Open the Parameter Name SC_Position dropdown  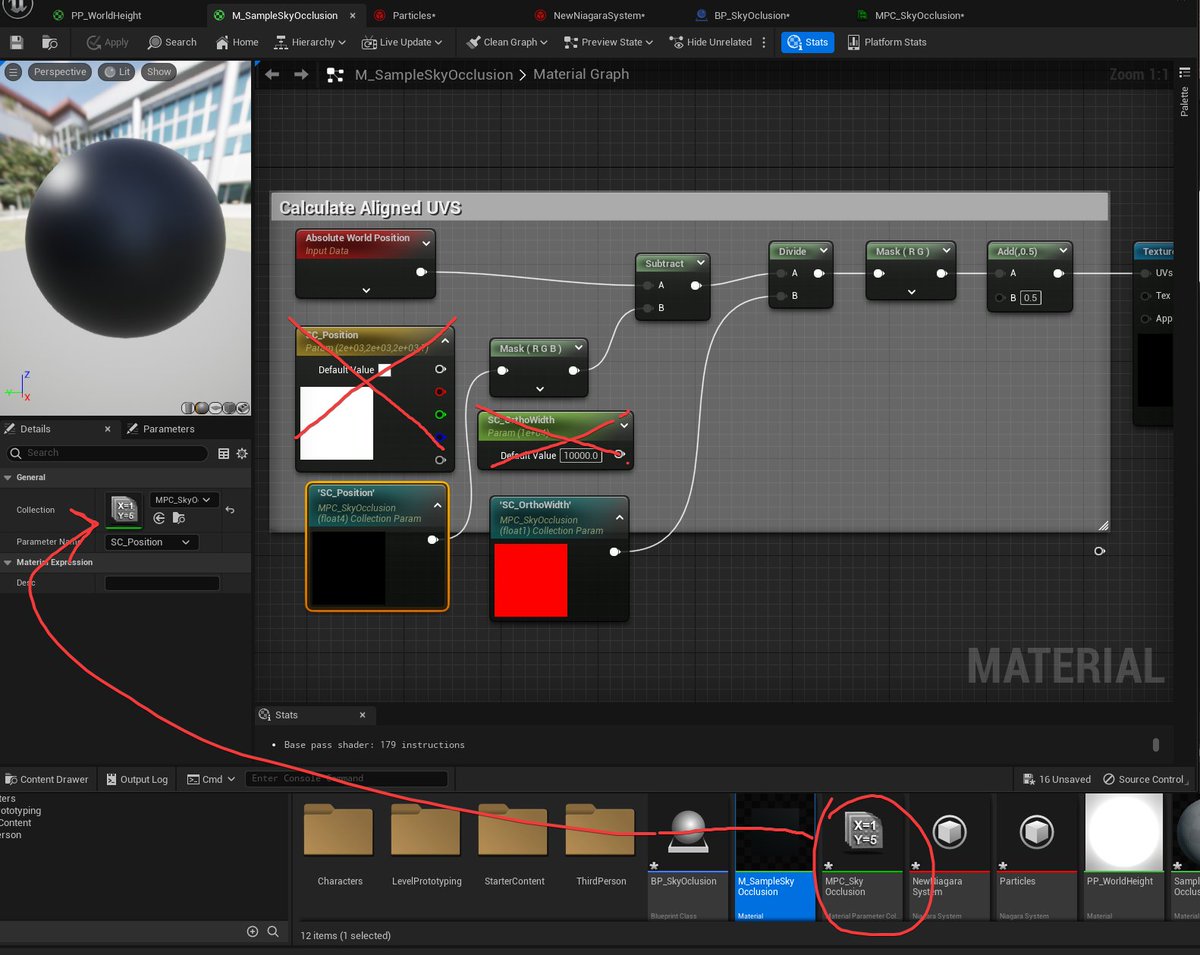(x=150, y=541)
